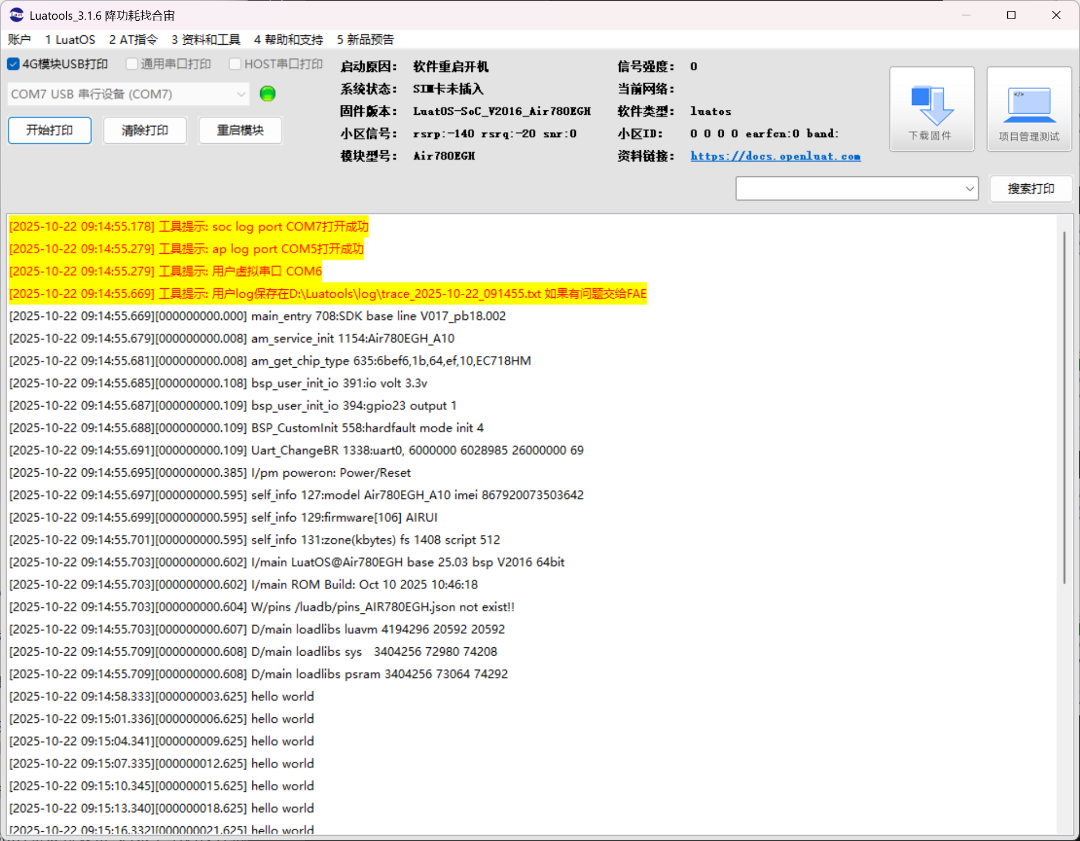Click the ap log port COM5打开成功 log line

point(186,249)
